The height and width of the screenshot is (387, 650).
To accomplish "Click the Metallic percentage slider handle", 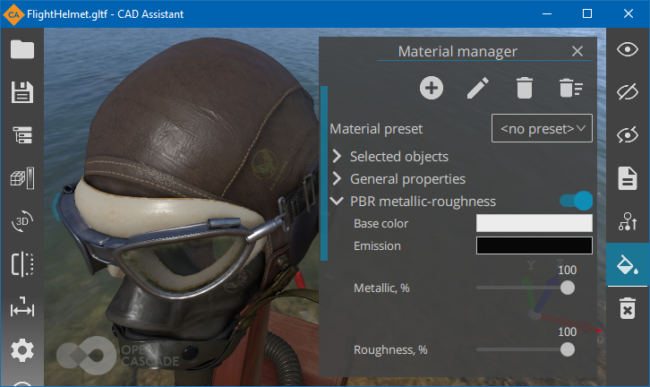I will click(x=568, y=288).
